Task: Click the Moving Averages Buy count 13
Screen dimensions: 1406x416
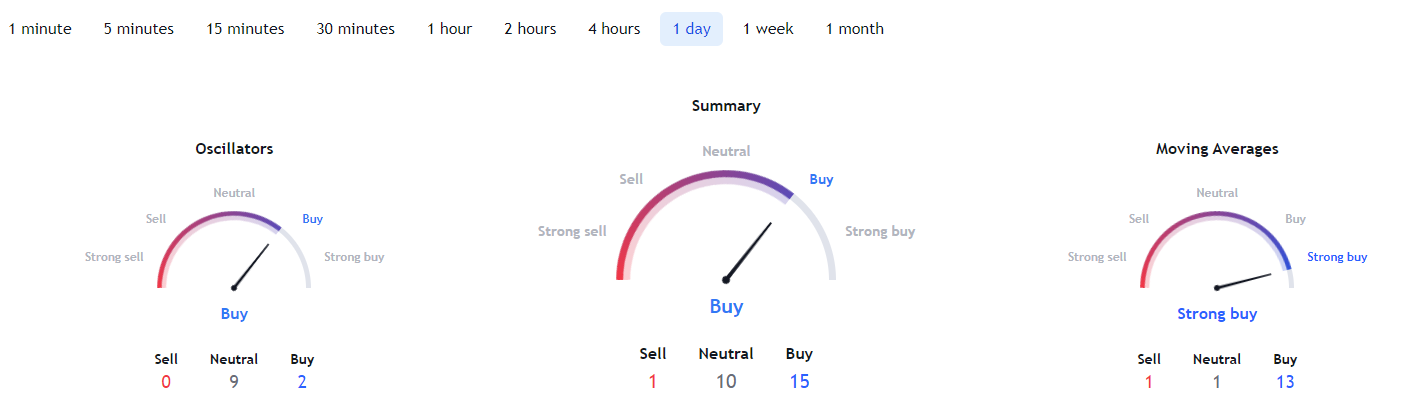Action: 1285,381
